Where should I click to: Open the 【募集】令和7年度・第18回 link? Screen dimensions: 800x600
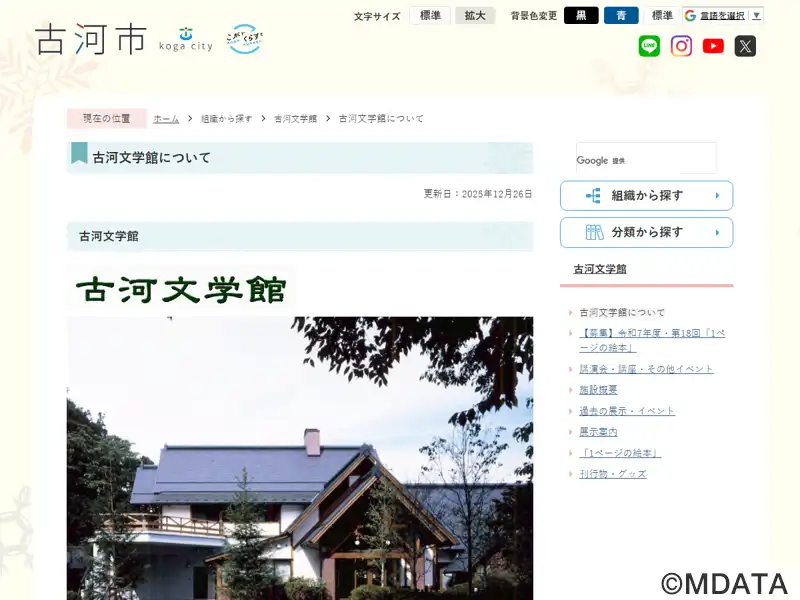tap(652, 340)
